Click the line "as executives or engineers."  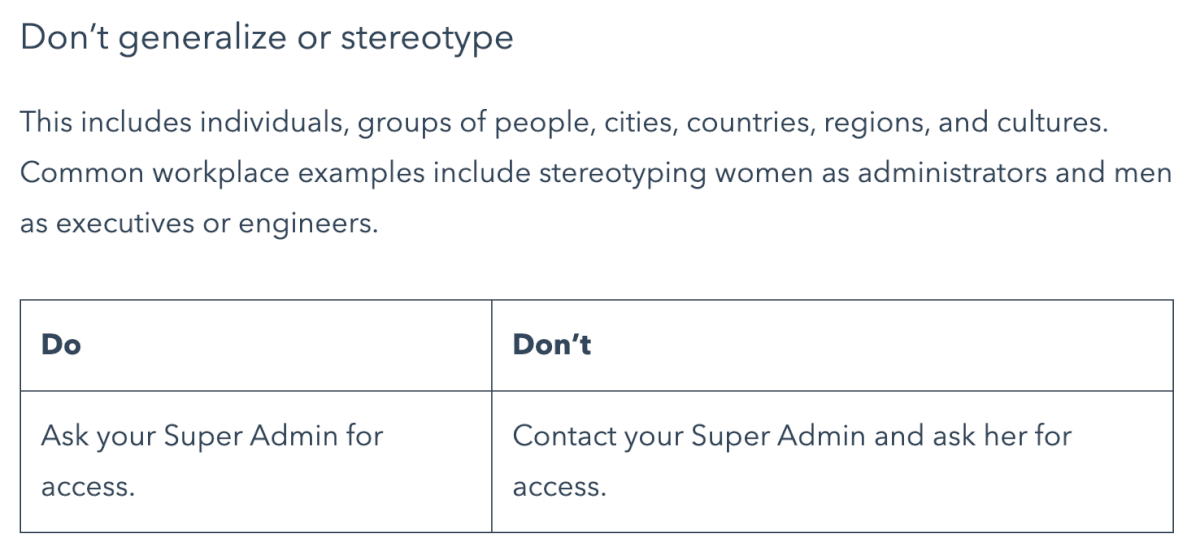tap(200, 223)
